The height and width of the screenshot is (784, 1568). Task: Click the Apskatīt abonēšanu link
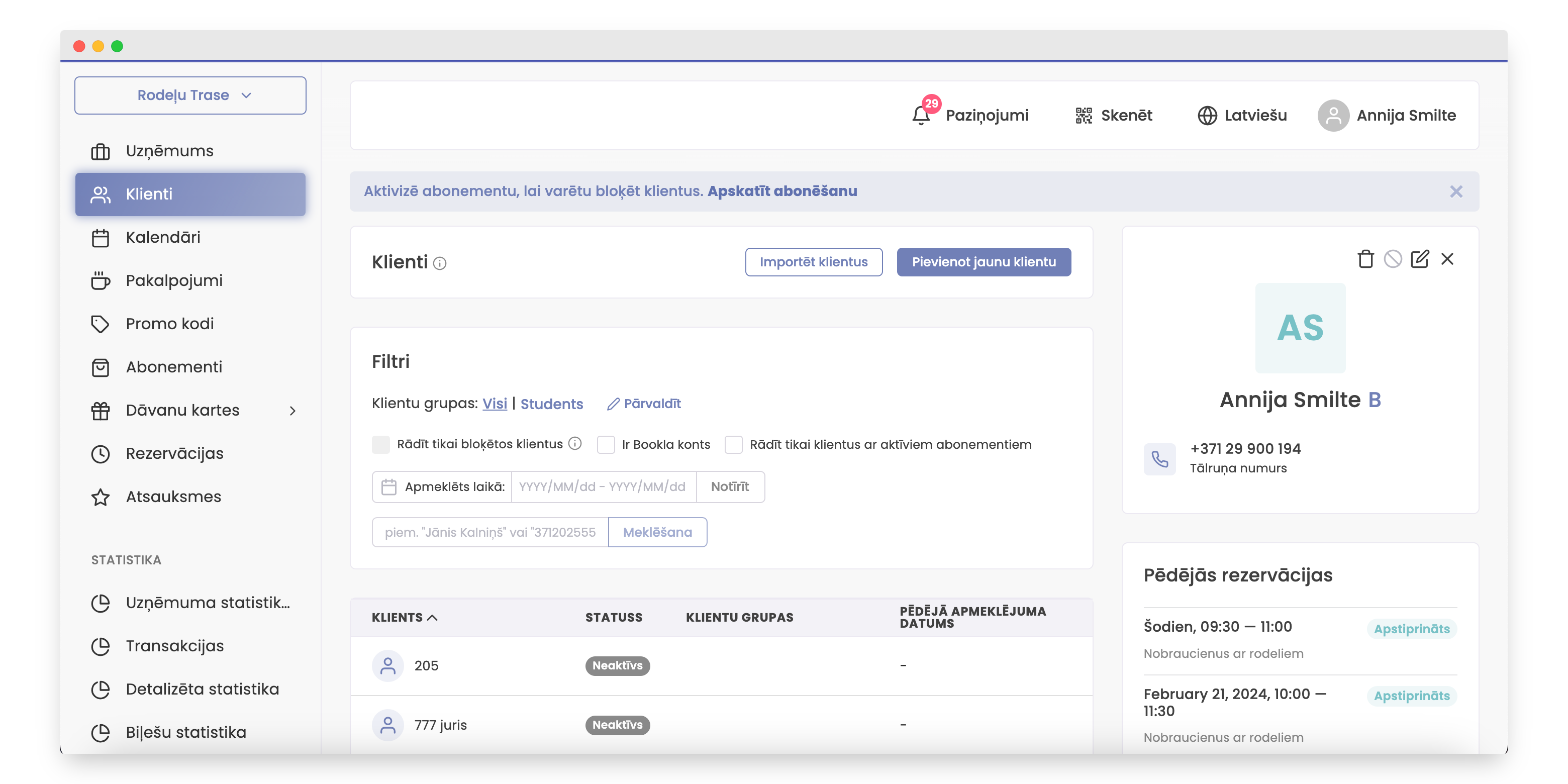point(781,191)
